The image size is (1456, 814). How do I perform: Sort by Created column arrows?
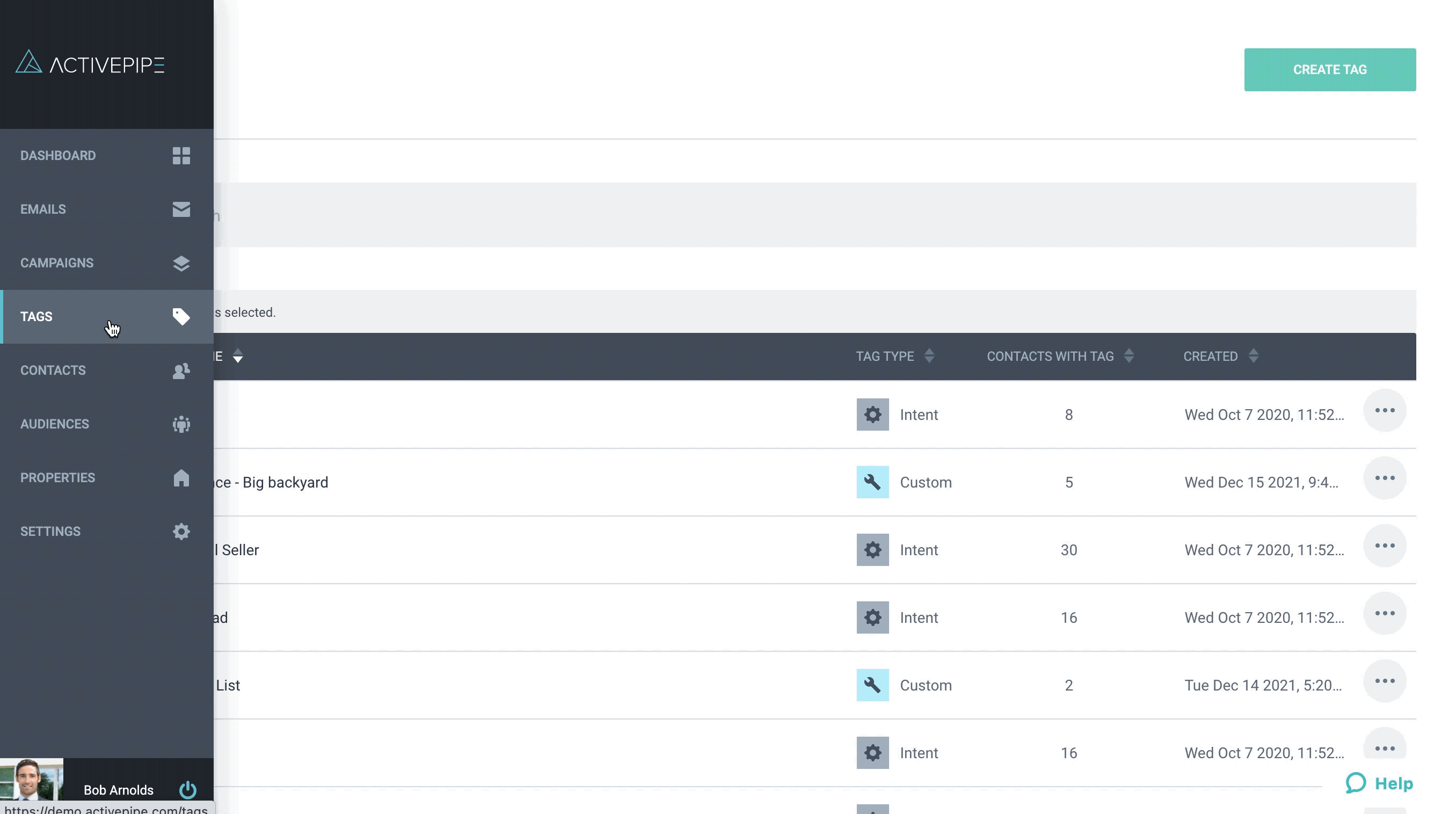[1253, 356]
